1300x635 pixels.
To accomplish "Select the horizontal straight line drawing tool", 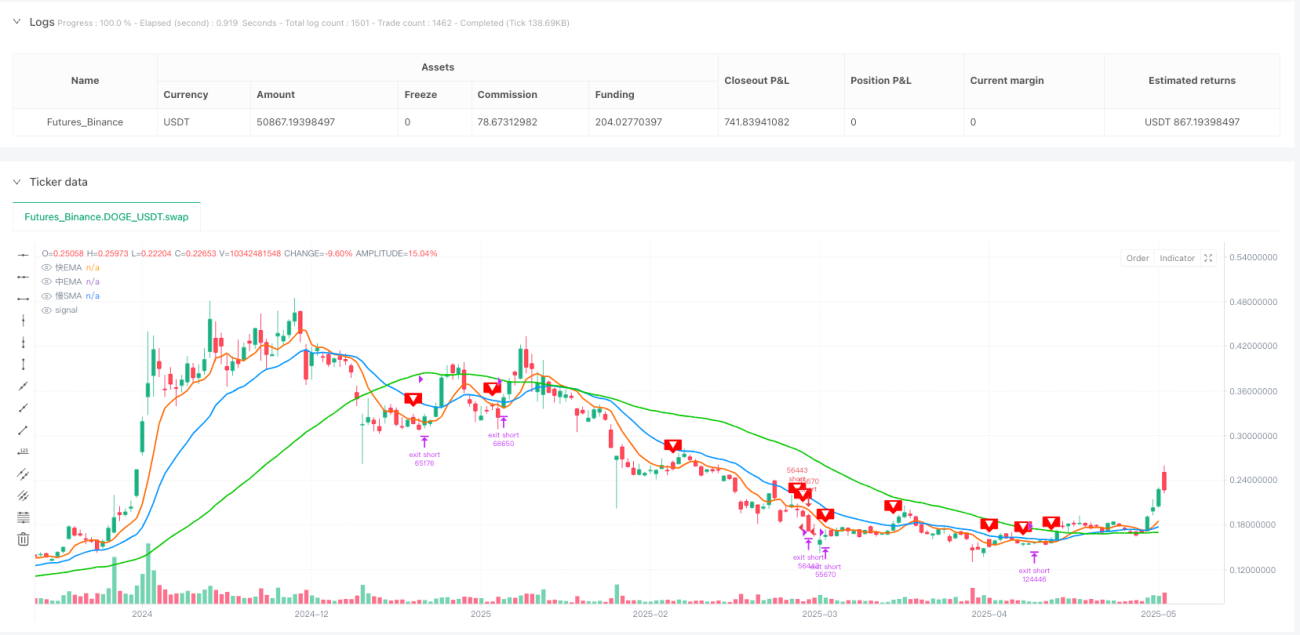I will [x=24, y=255].
